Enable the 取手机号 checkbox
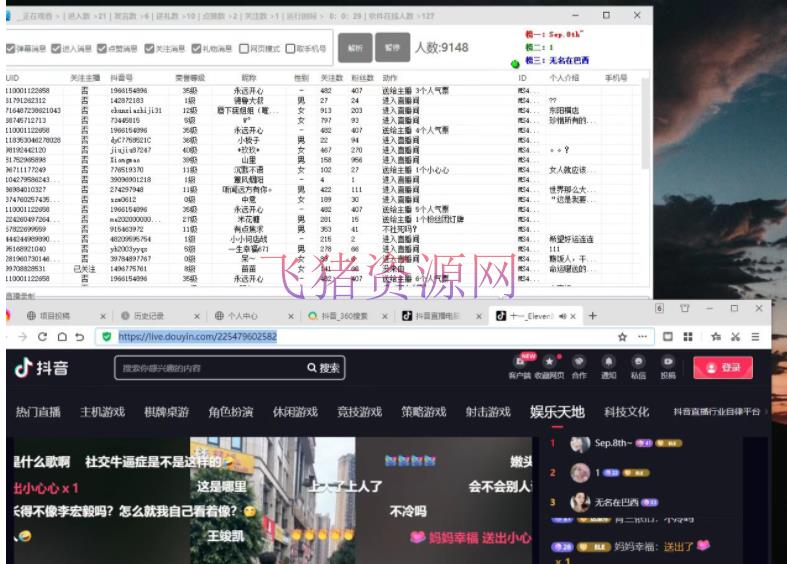 [290, 49]
